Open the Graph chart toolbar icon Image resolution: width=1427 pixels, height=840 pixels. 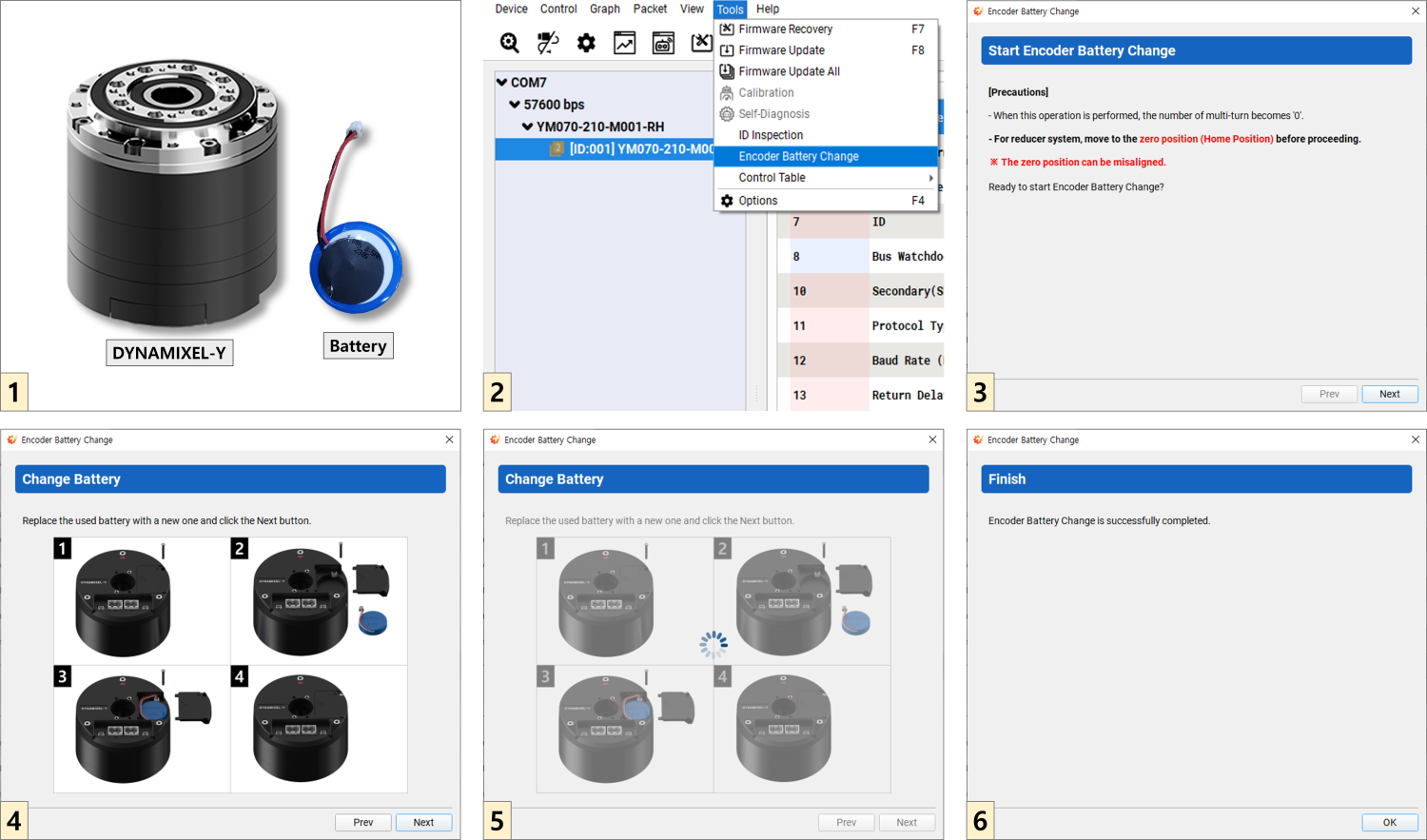coord(624,43)
